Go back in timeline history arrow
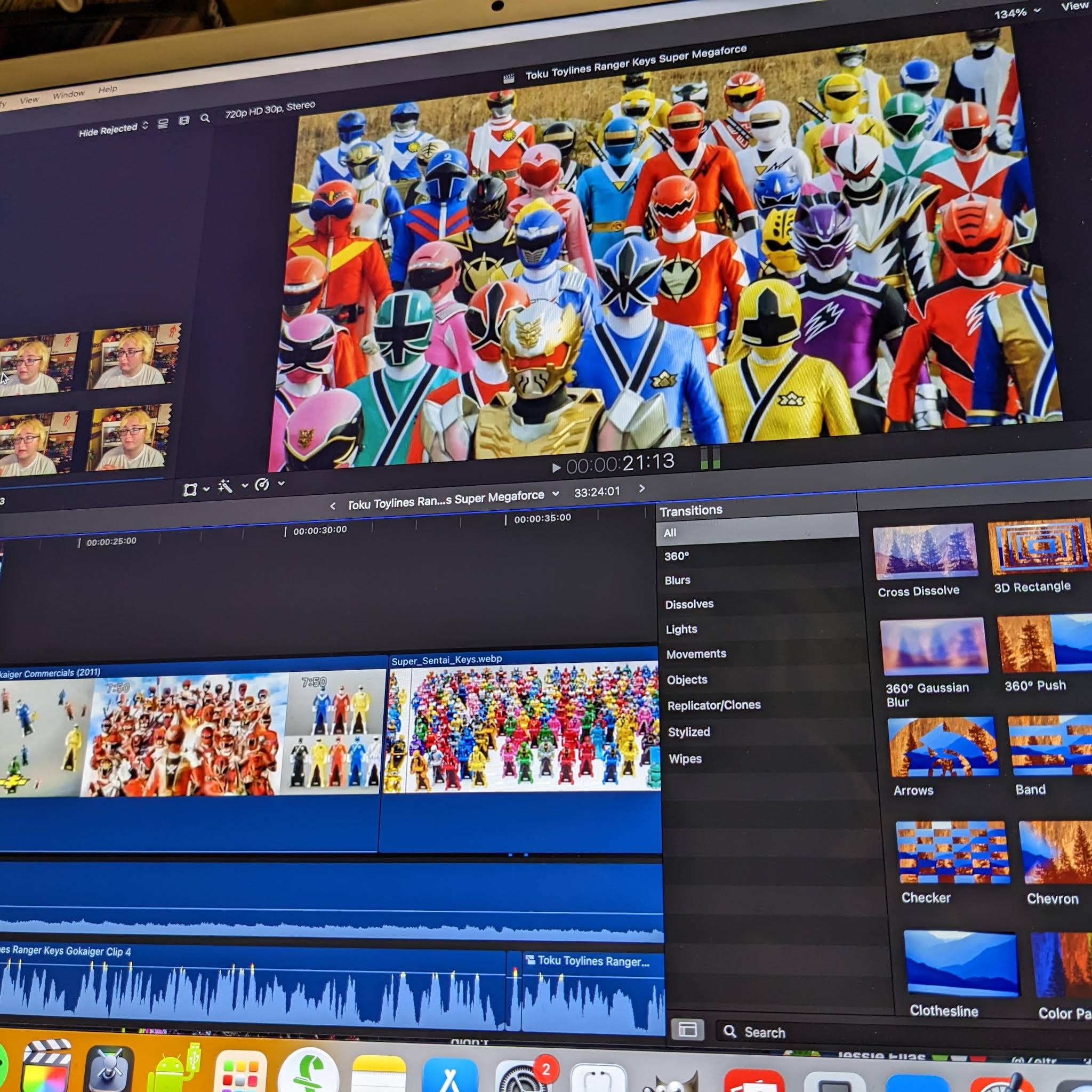Viewport: 1092px width, 1092px height. tap(333, 506)
